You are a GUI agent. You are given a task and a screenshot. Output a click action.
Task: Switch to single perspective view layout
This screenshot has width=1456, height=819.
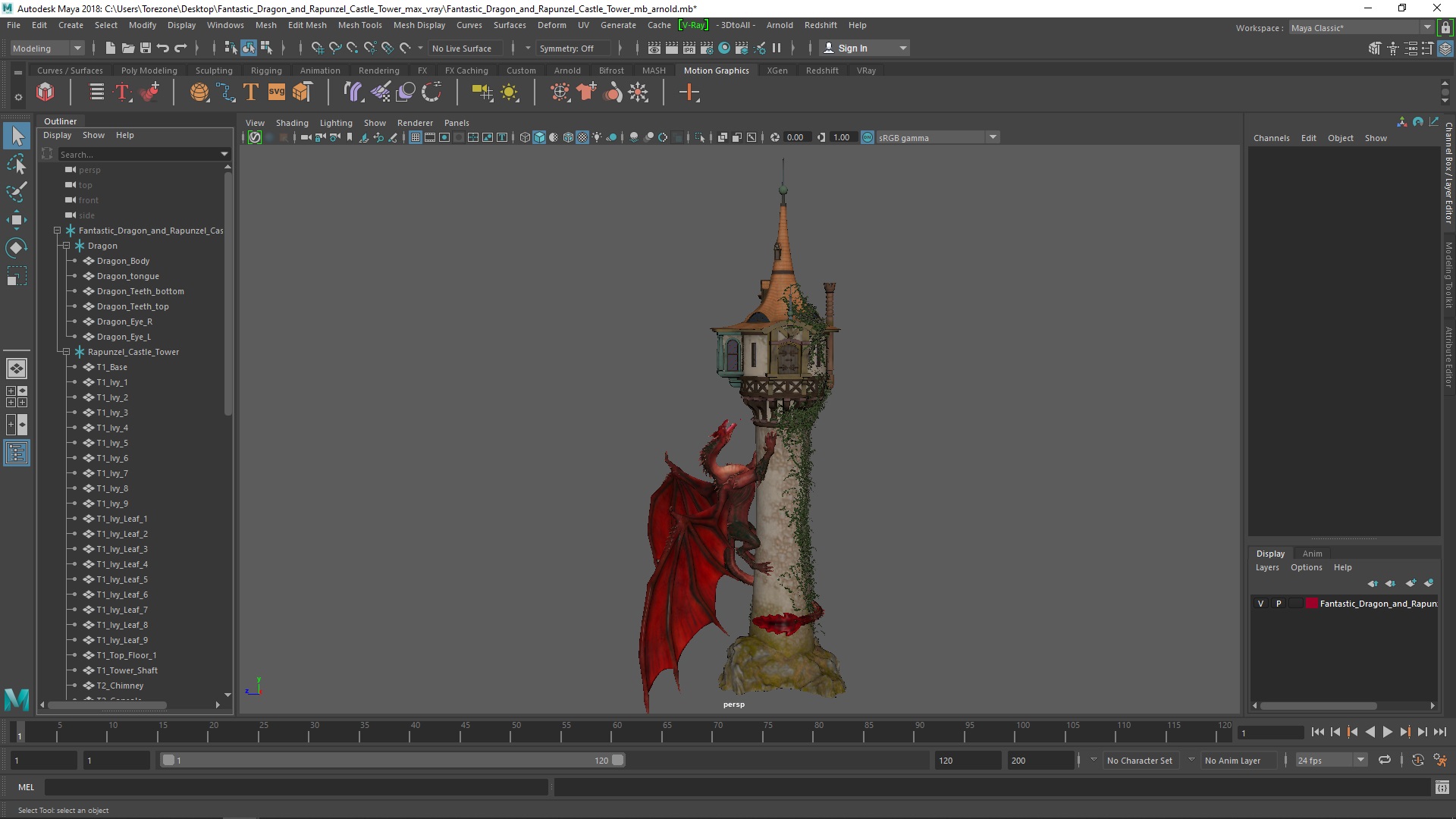(17, 369)
